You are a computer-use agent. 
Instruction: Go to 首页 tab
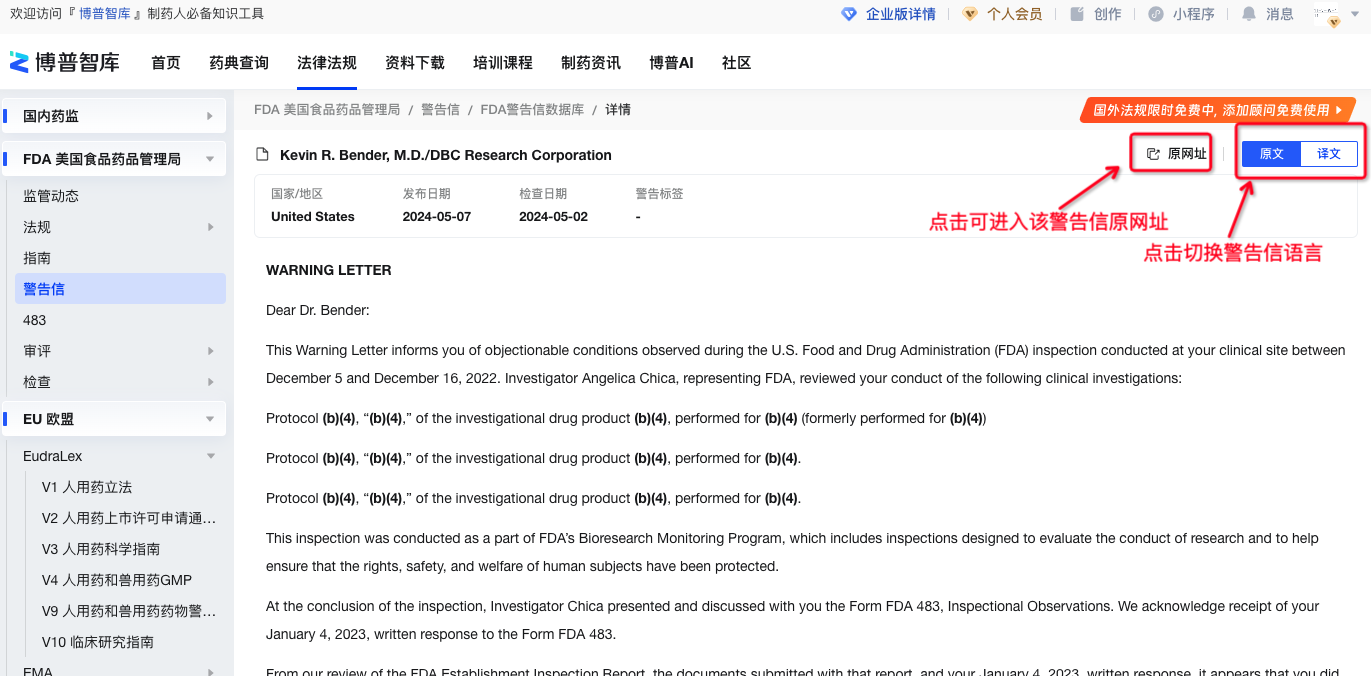[x=166, y=62]
